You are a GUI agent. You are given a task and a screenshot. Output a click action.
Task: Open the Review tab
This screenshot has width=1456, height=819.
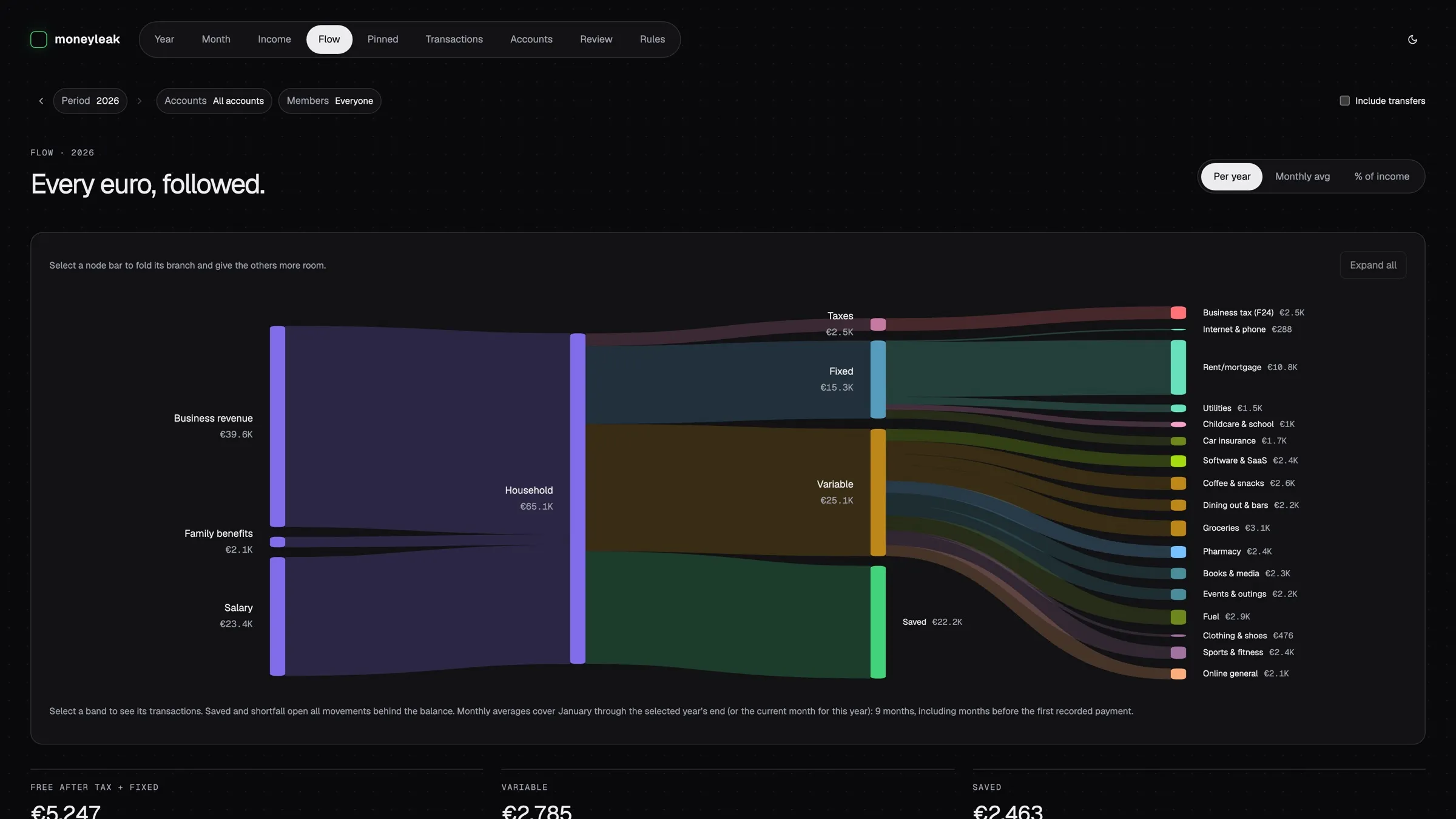tap(596, 39)
